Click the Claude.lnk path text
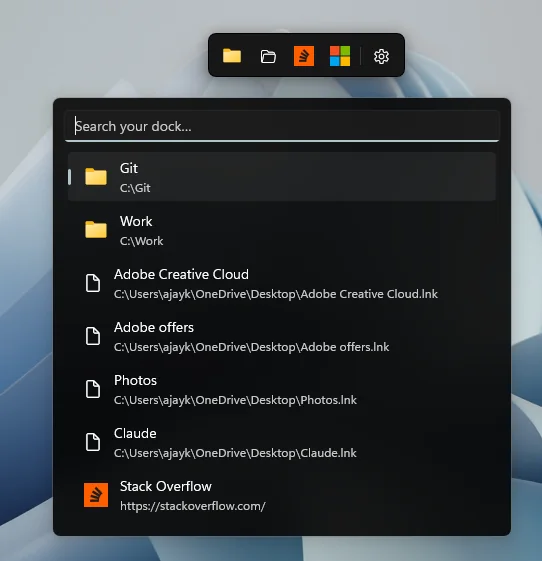This screenshot has width=542, height=561. tap(235, 453)
